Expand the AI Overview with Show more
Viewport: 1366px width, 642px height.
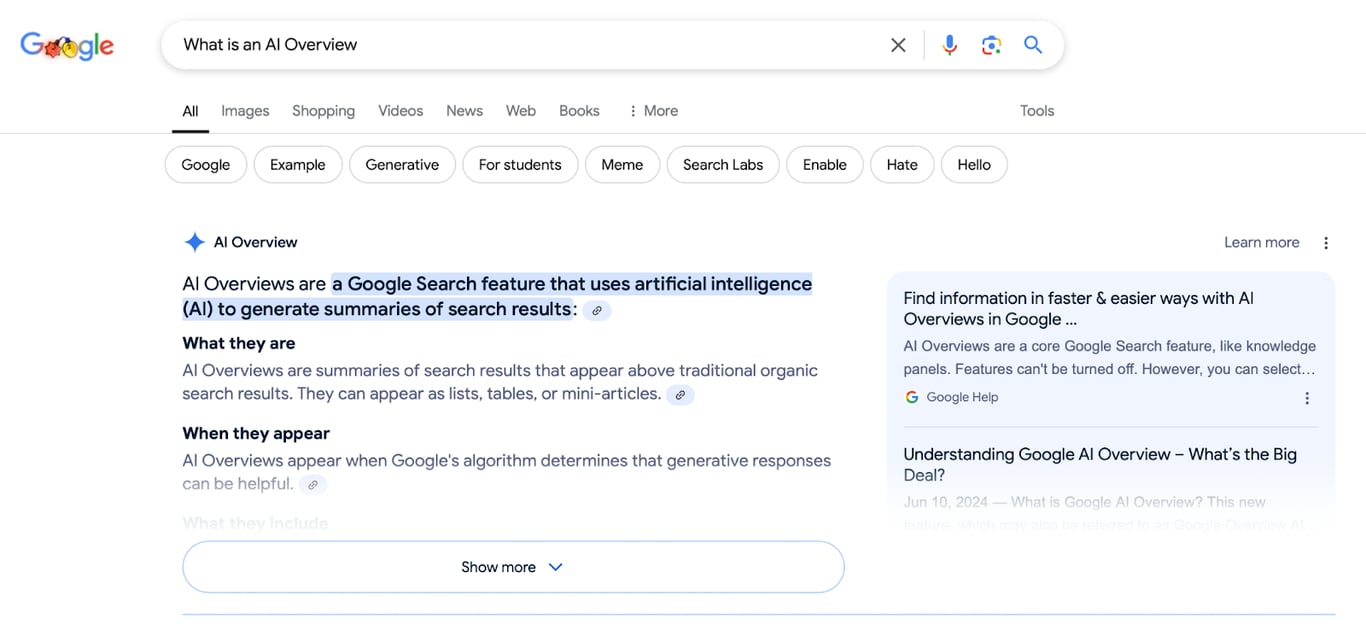coord(513,567)
